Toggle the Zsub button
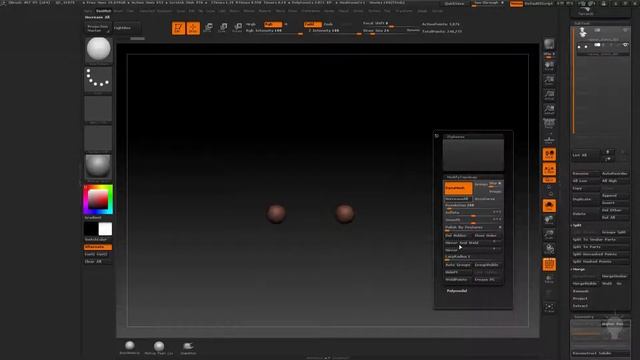This screenshot has width=640, height=360. tap(328, 24)
